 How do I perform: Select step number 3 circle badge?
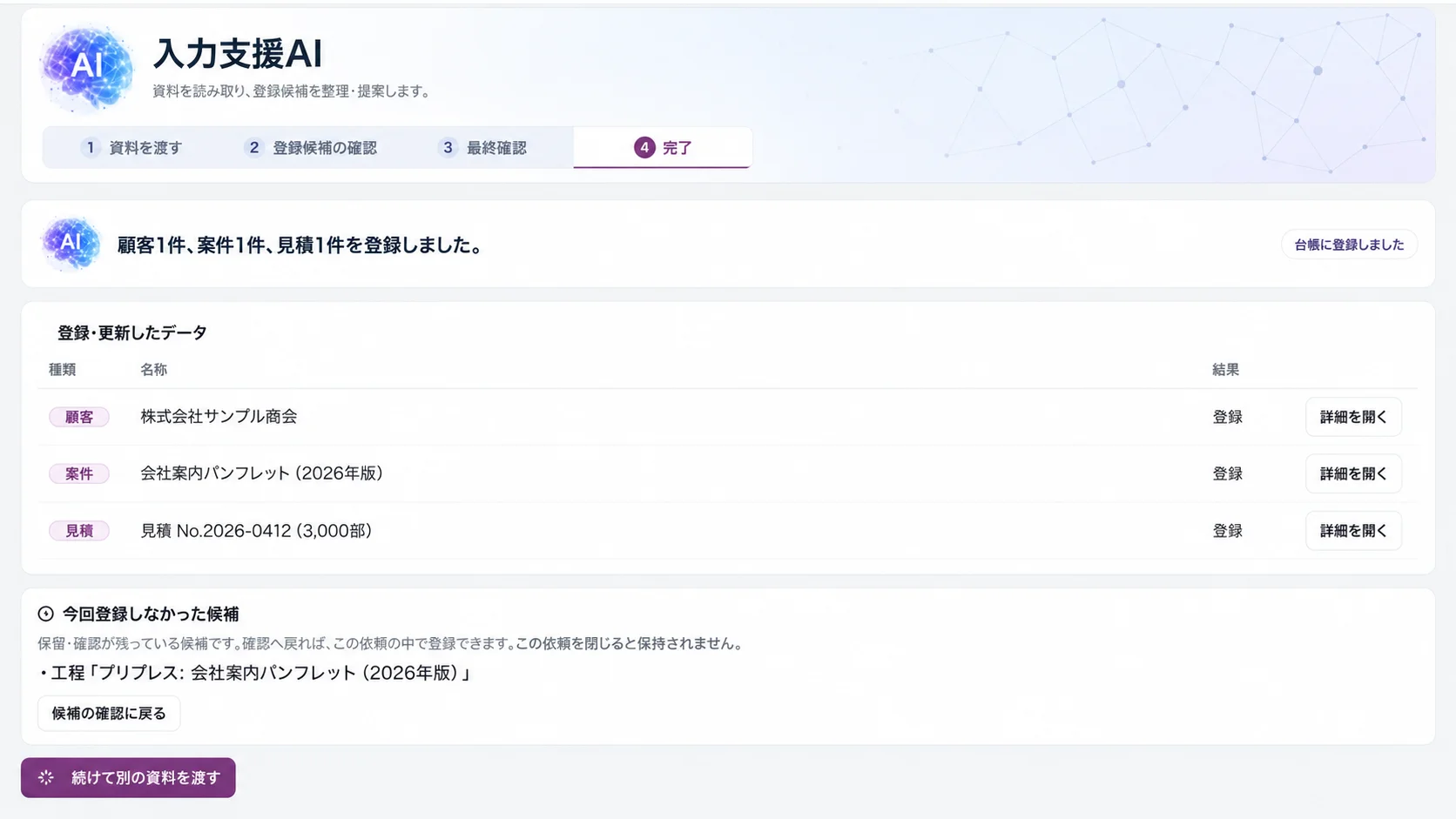(x=448, y=147)
